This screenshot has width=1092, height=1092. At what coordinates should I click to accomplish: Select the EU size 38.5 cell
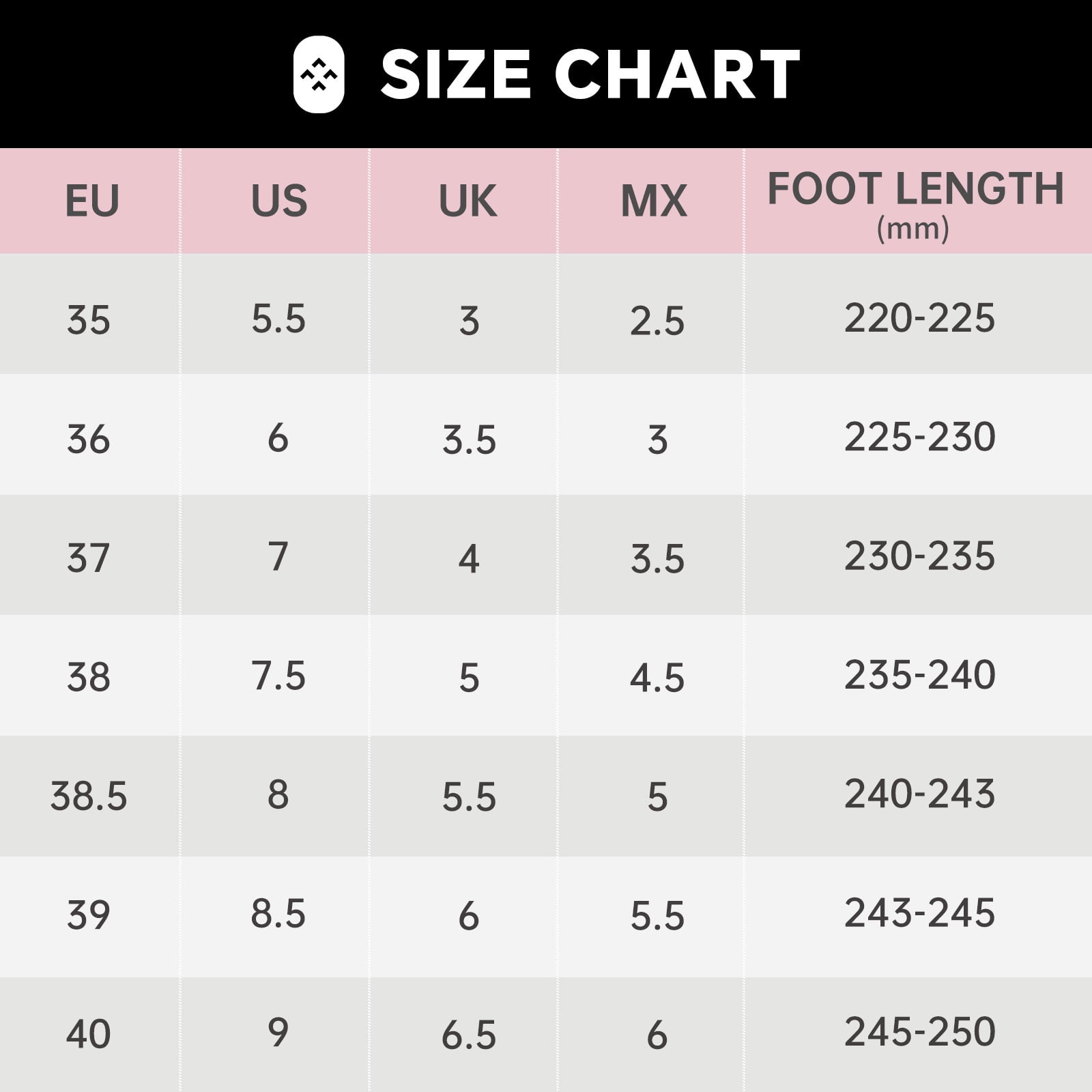click(x=89, y=796)
